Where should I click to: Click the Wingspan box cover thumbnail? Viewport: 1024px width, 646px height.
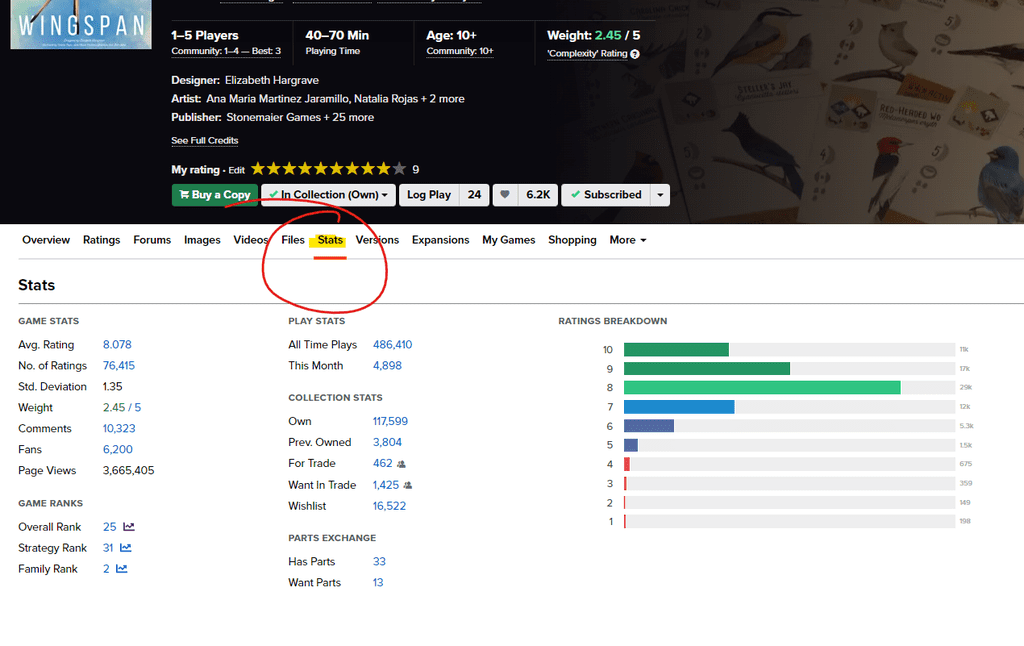(x=81, y=24)
